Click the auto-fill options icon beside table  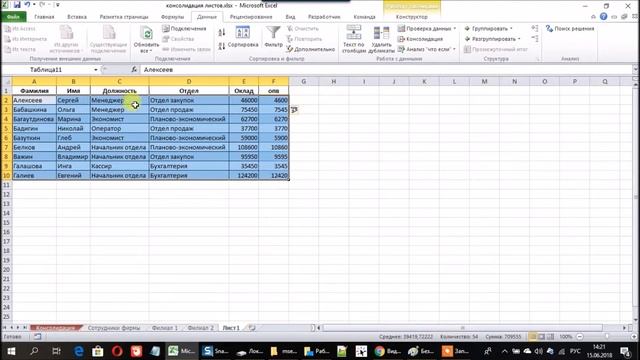[x=294, y=109]
